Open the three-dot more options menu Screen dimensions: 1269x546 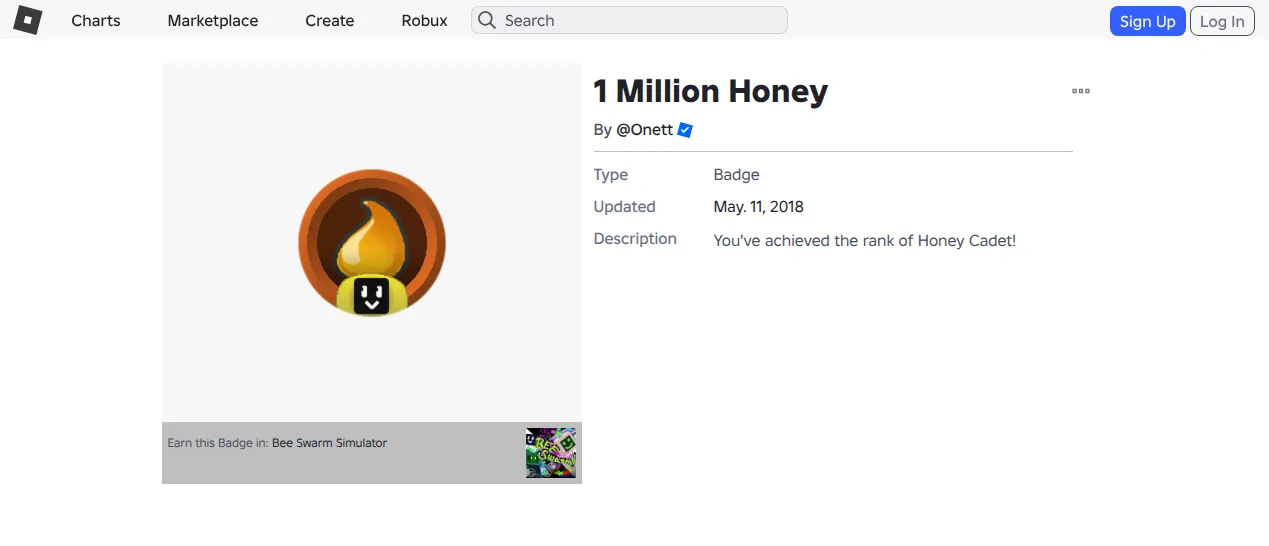1081,91
